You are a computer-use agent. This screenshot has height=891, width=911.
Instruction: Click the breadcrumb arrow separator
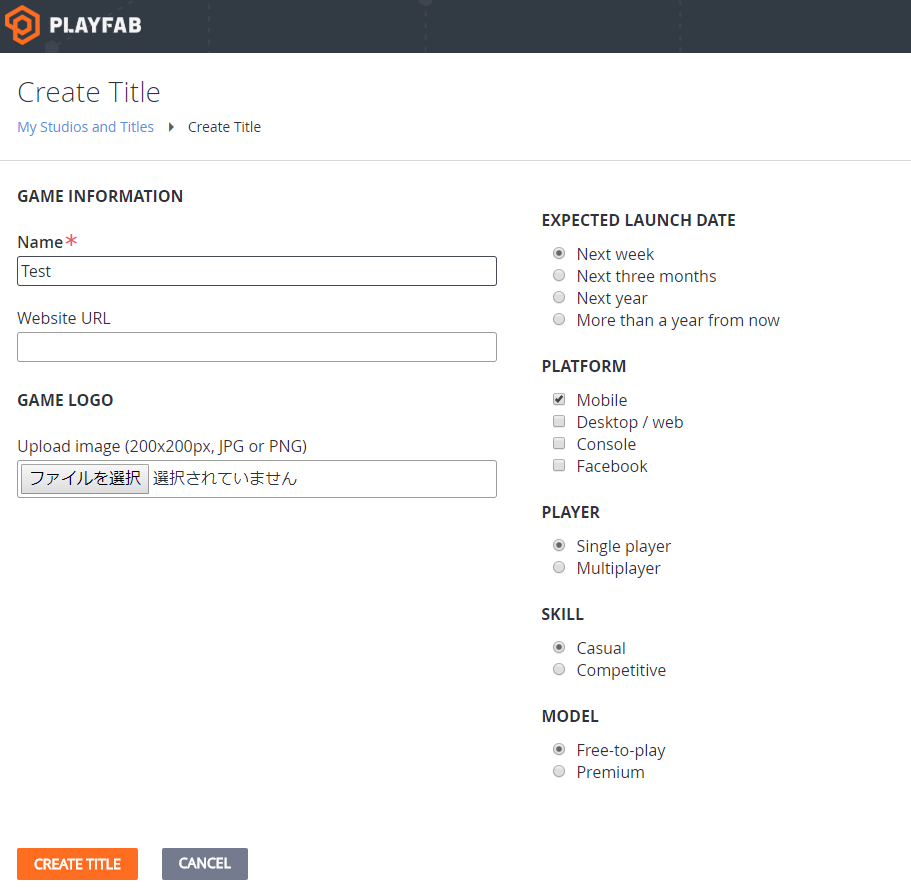click(171, 127)
